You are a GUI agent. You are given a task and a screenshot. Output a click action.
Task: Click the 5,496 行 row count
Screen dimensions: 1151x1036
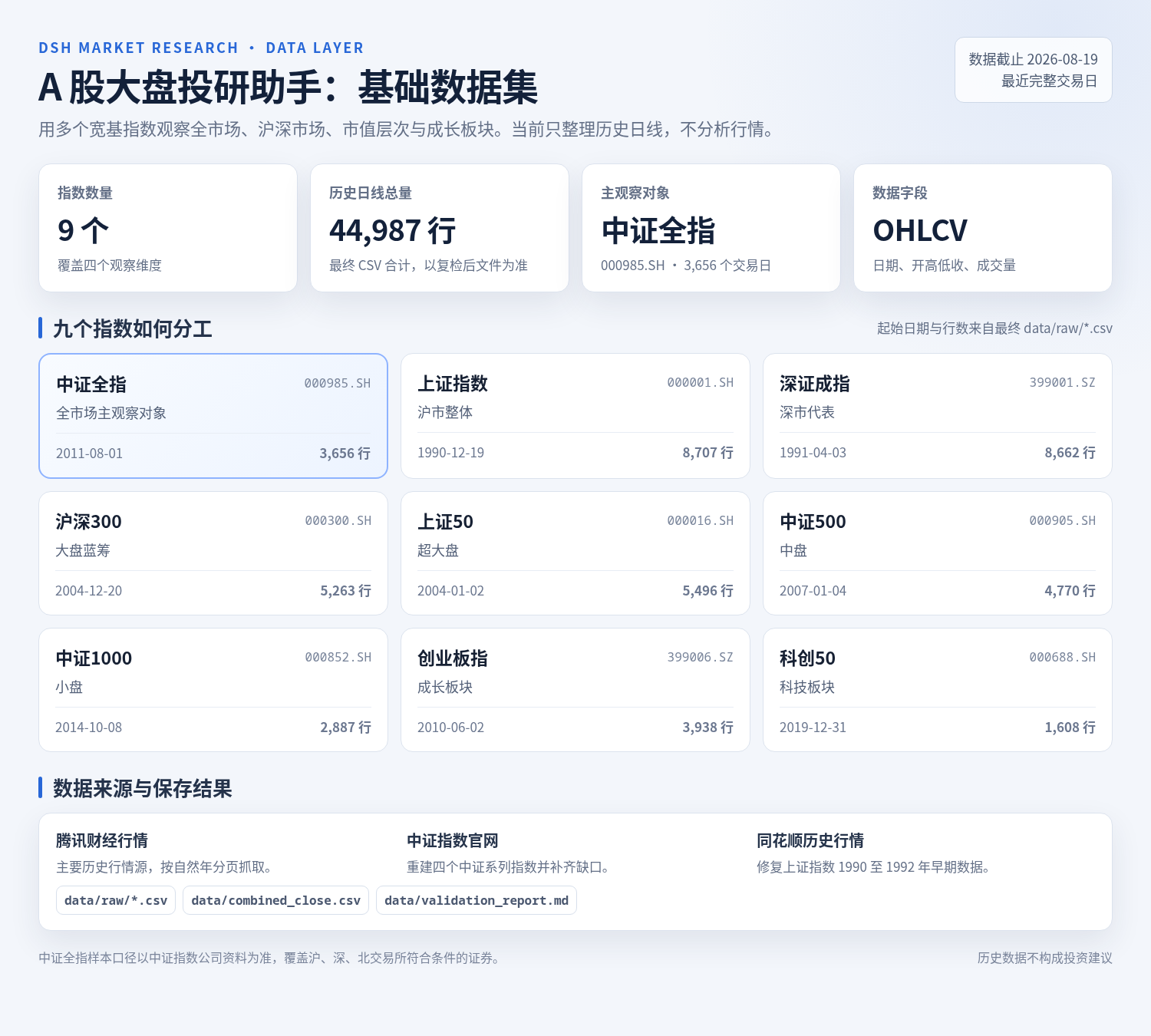click(707, 591)
